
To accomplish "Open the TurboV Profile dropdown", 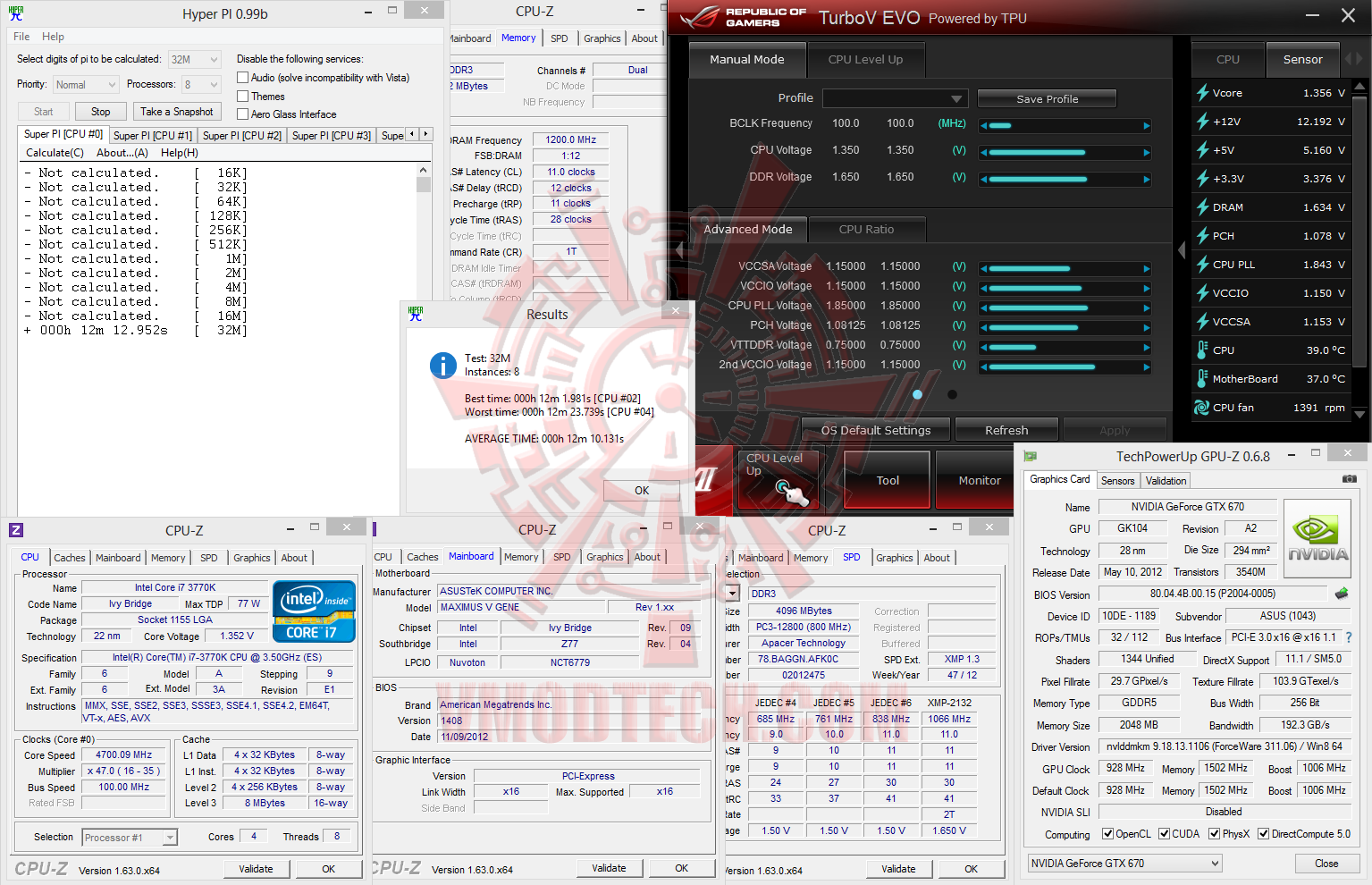I will [x=894, y=98].
